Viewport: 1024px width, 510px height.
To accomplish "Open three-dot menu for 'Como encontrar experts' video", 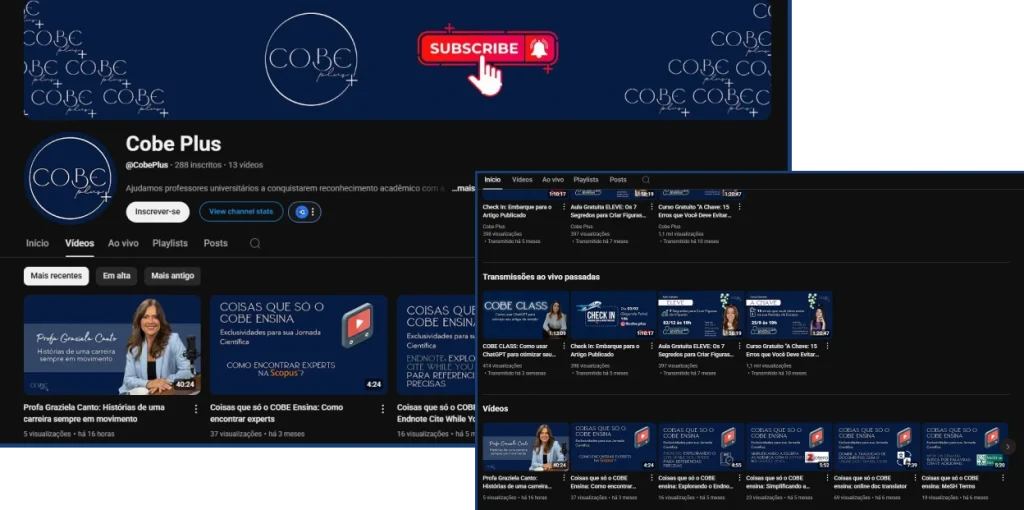I will (382, 408).
